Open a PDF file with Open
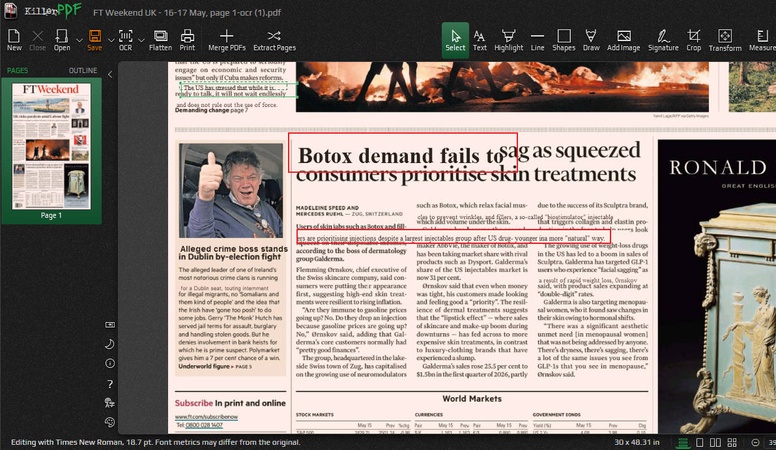This screenshot has width=776, height=450. point(62,40)
